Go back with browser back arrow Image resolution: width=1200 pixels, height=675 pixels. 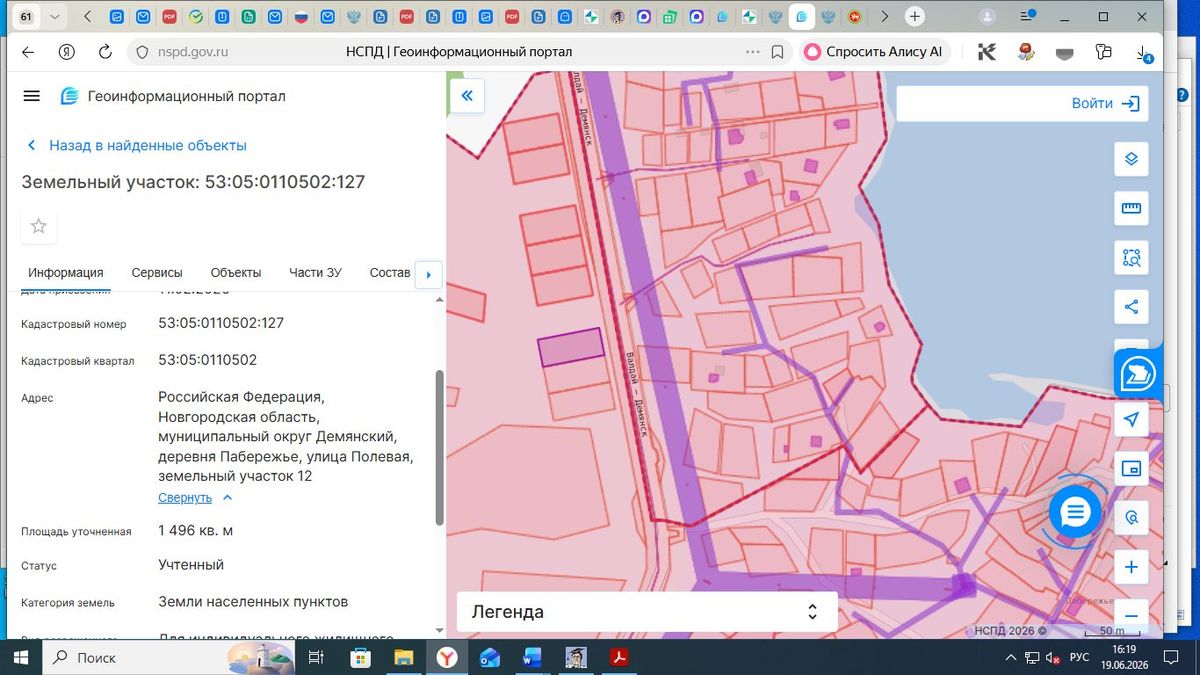(x=28, y=52)
